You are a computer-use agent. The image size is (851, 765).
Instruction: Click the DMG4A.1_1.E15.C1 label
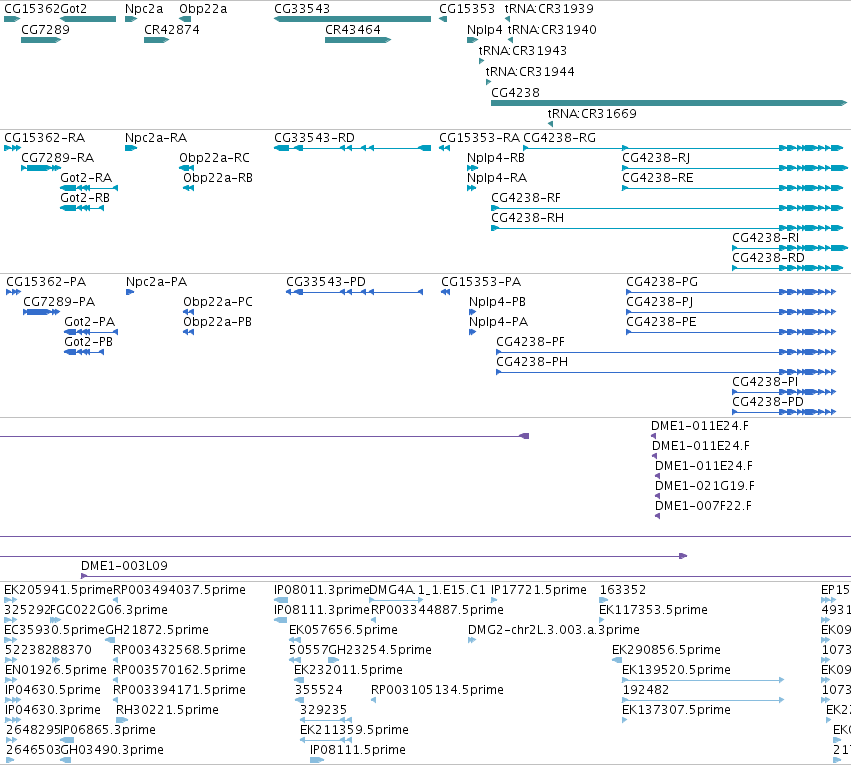pos(427,590)
